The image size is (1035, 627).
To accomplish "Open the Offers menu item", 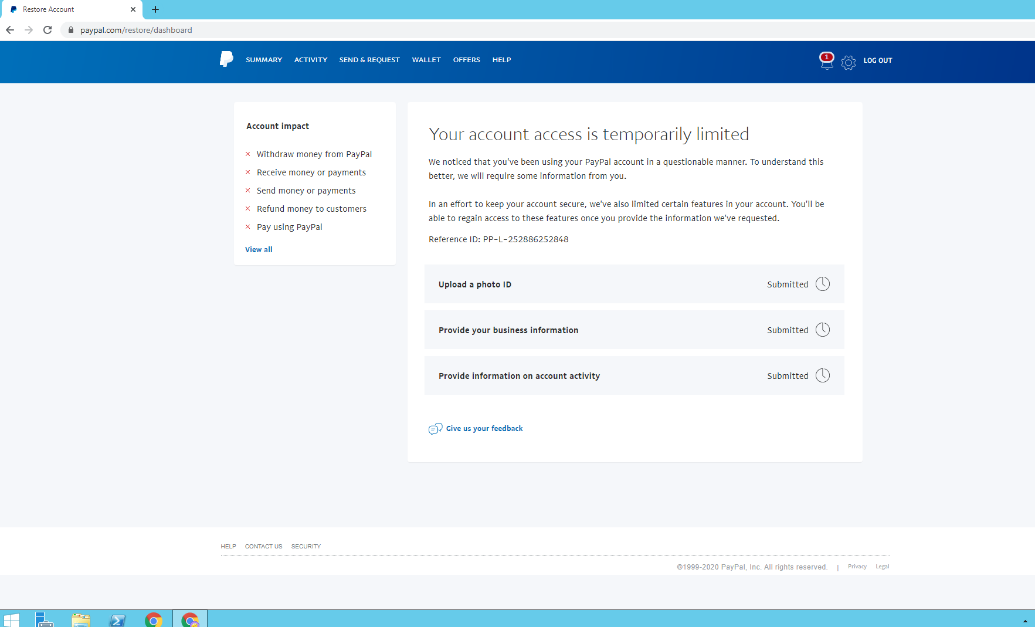I will (467, 59).
